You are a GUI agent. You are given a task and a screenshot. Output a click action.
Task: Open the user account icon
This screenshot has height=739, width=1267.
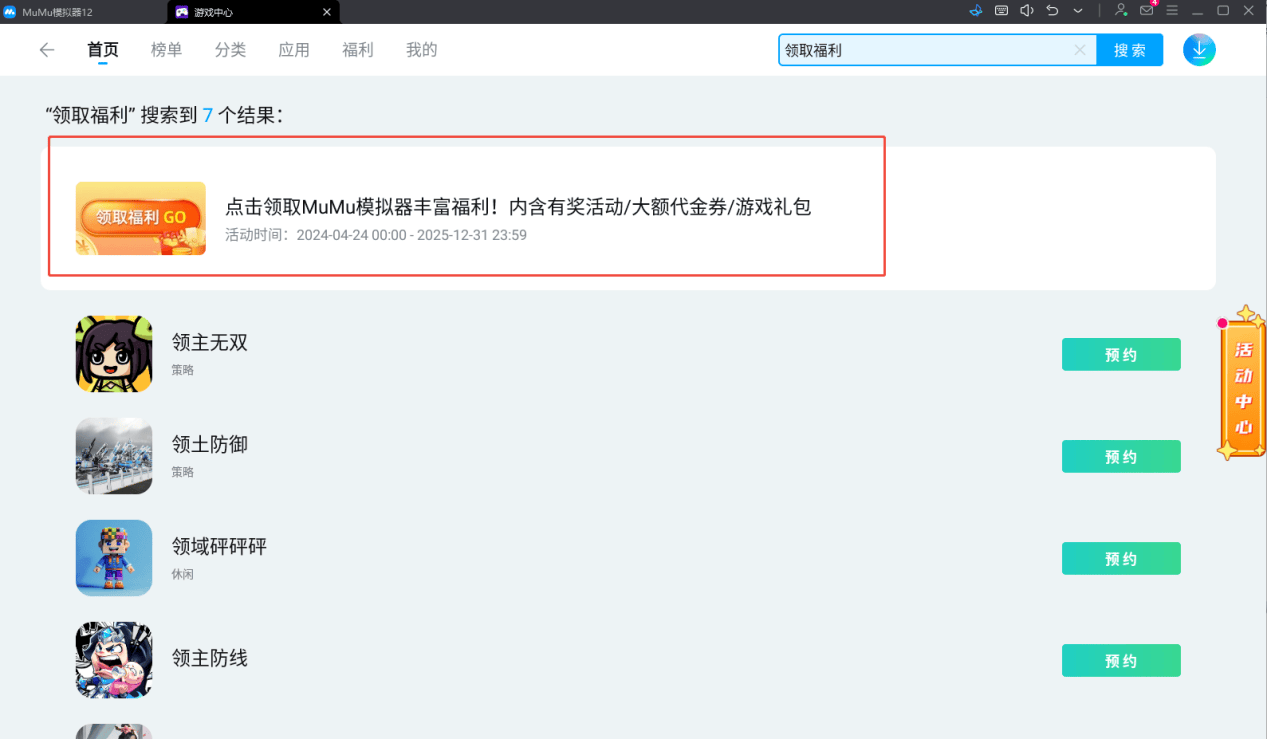tap(1121, 10)
